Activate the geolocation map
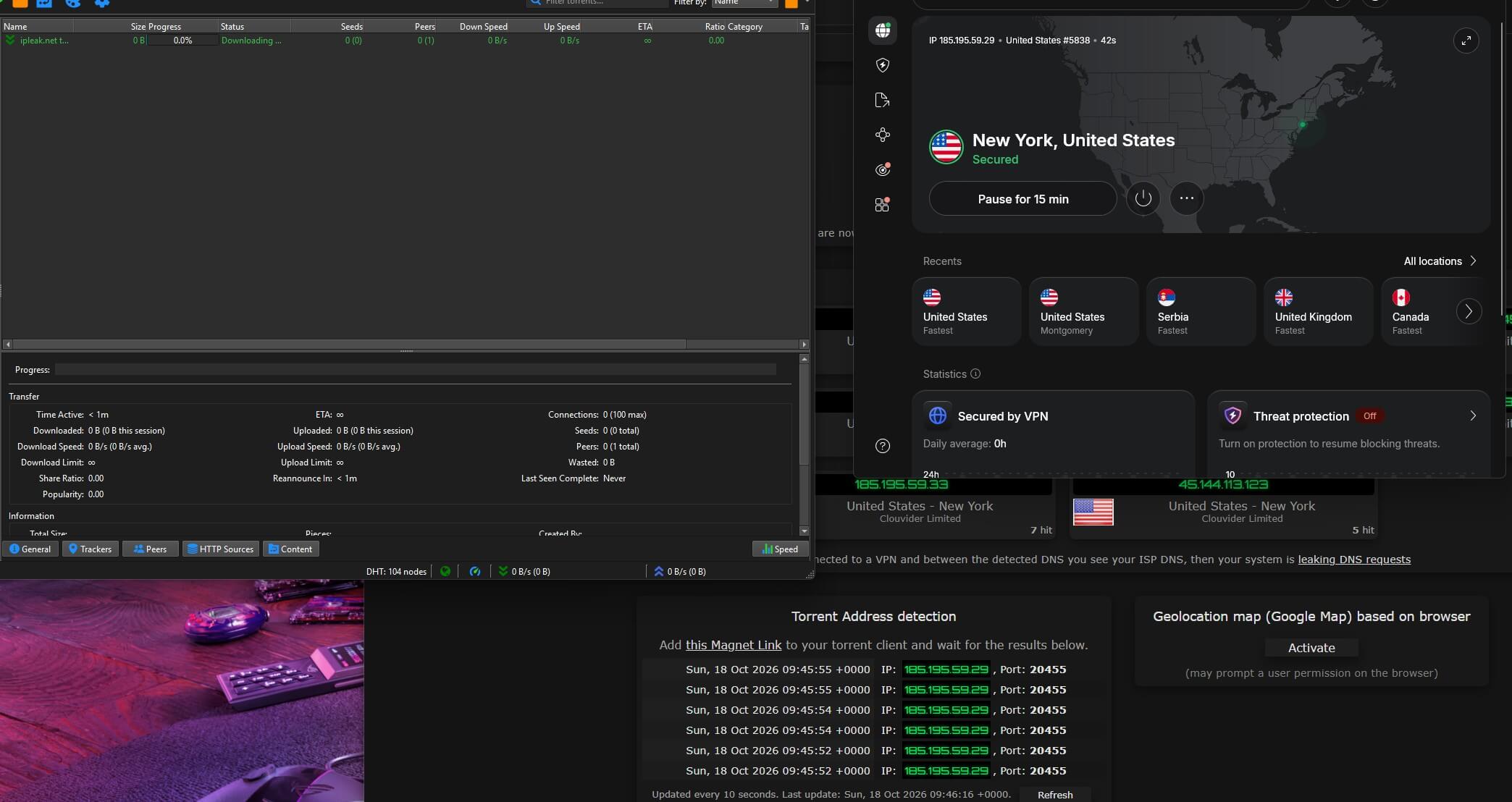The image size is (1512, 802). pos(1311,648)
